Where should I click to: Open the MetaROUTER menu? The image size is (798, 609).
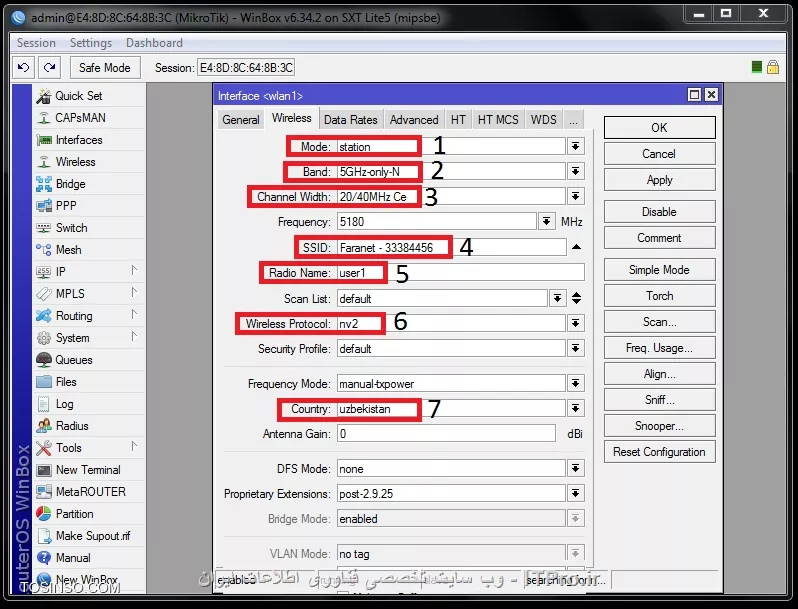89,491
